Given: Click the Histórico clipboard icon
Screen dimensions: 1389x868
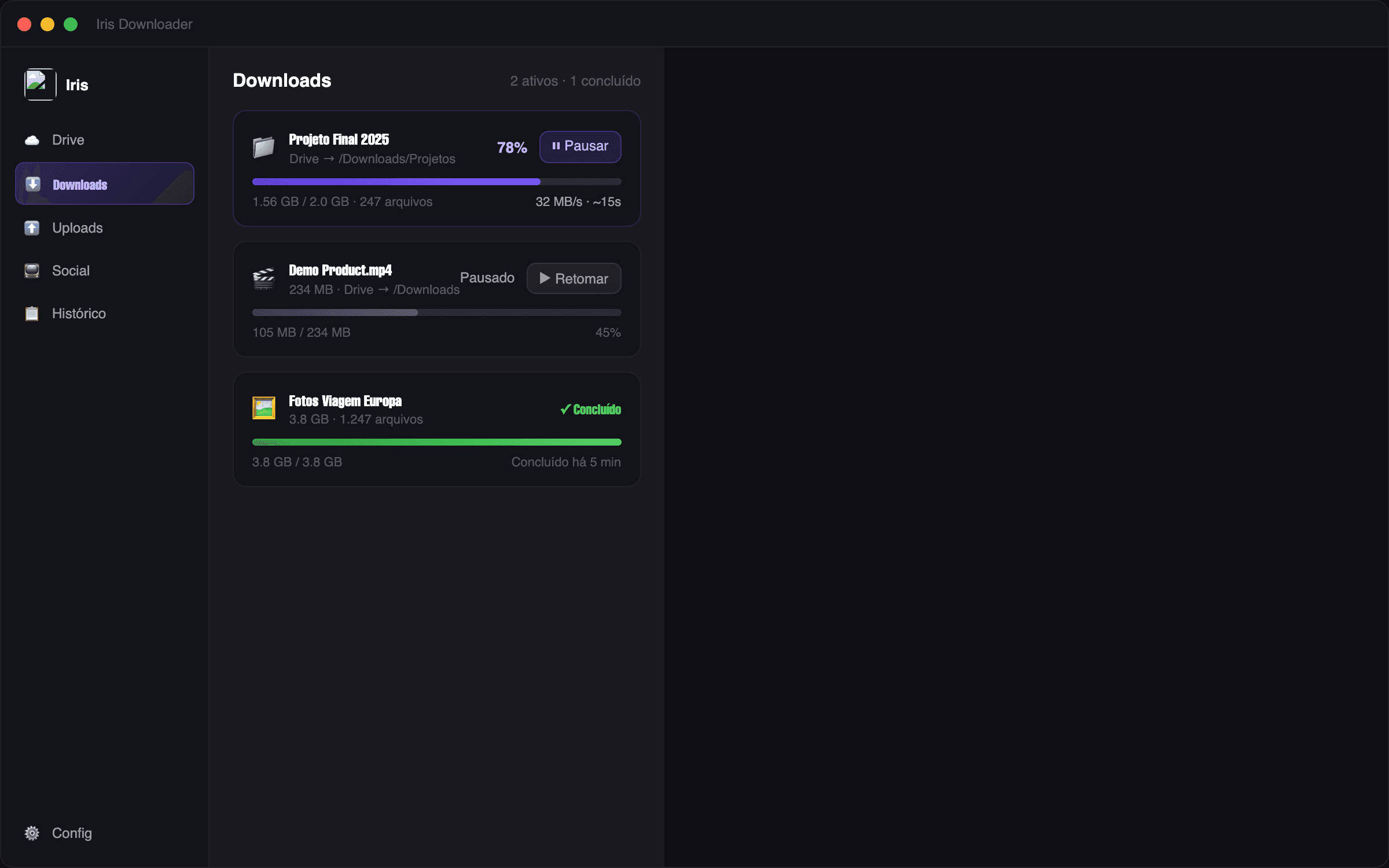Looking at the screenshot, I should click(x=32, y=314).
